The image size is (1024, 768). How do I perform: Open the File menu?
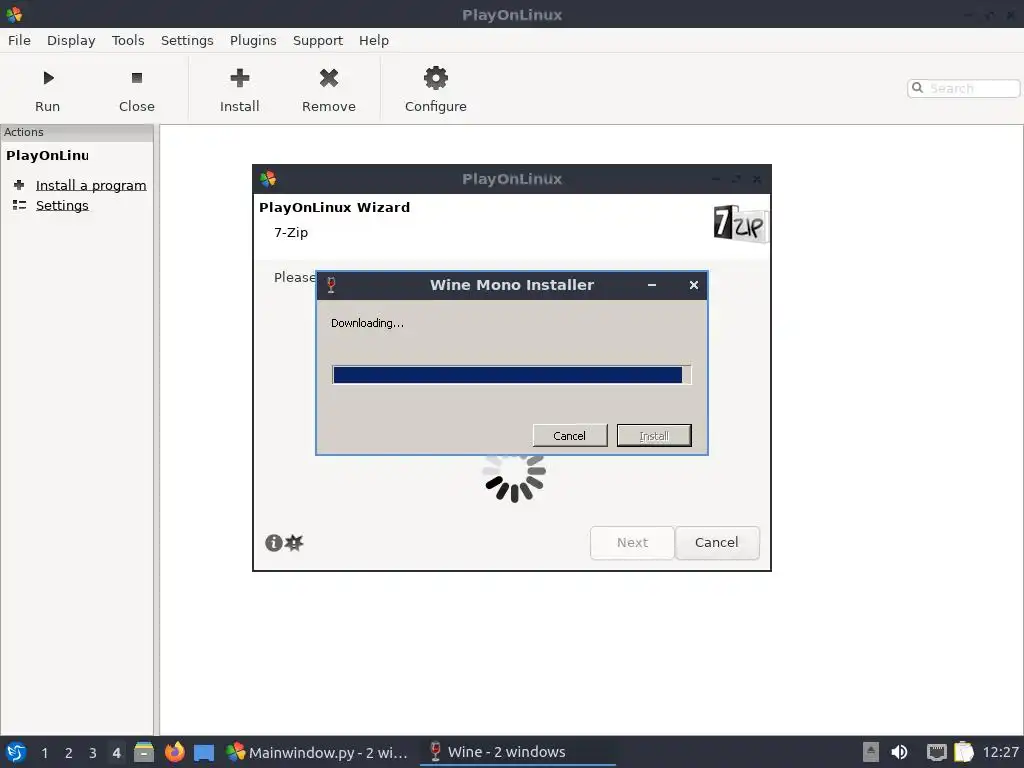click(x=19, y=40)
